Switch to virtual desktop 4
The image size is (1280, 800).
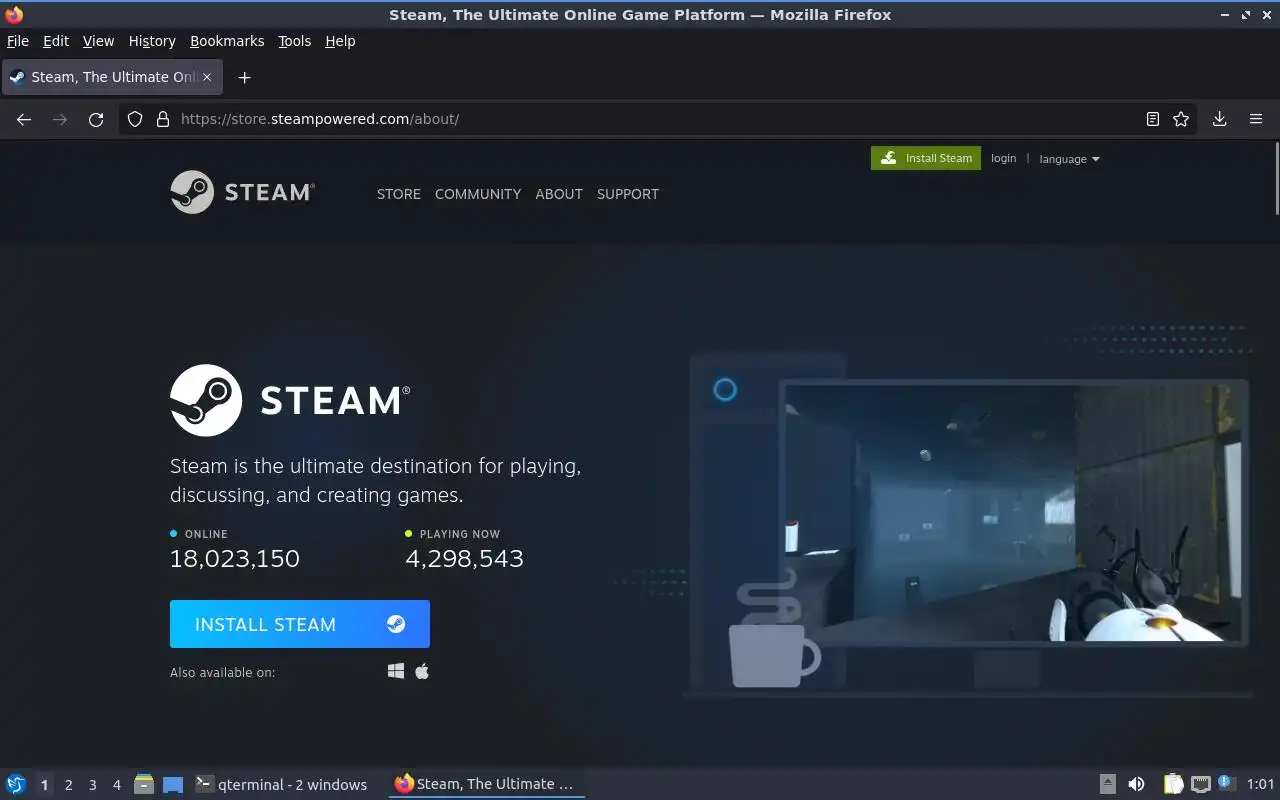click(116, 784)
